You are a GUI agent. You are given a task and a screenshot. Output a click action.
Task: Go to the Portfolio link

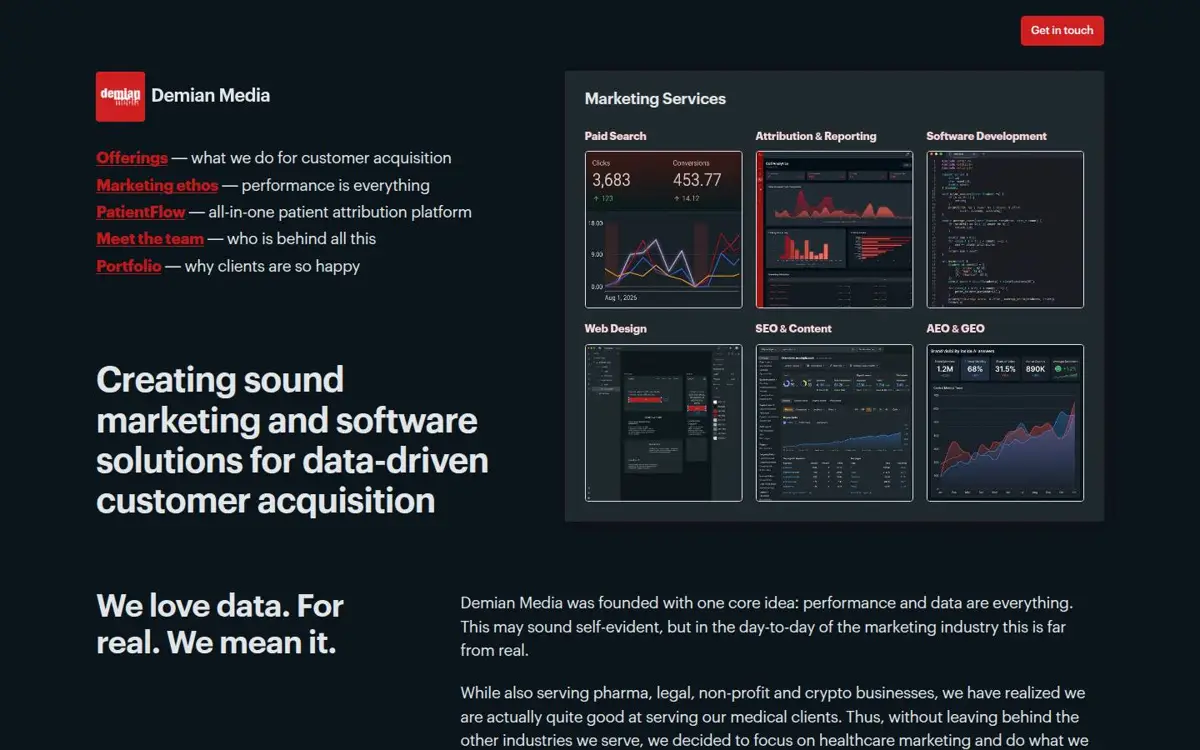click(x=129, y=266)
